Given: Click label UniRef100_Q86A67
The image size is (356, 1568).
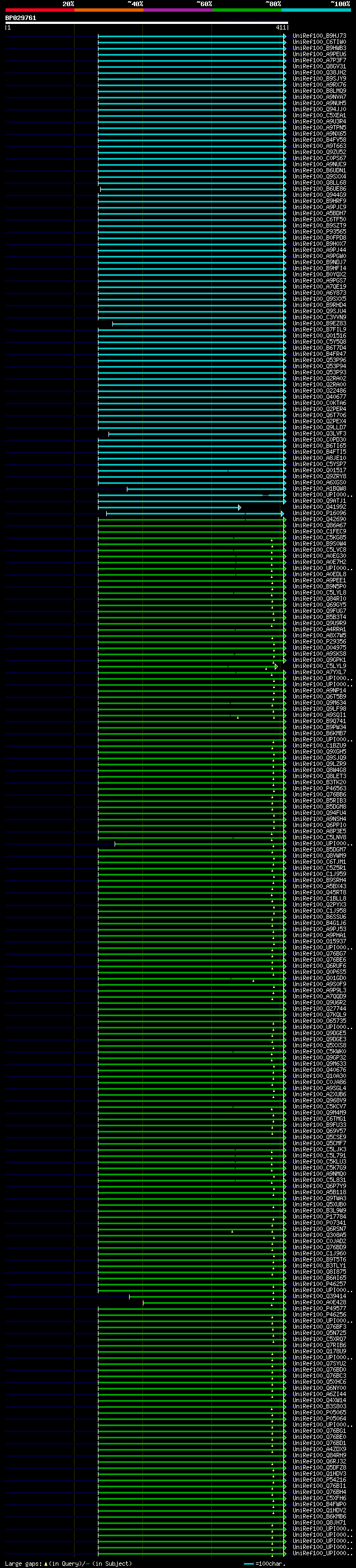Looking at the screenshot, I should pos(319,525).
